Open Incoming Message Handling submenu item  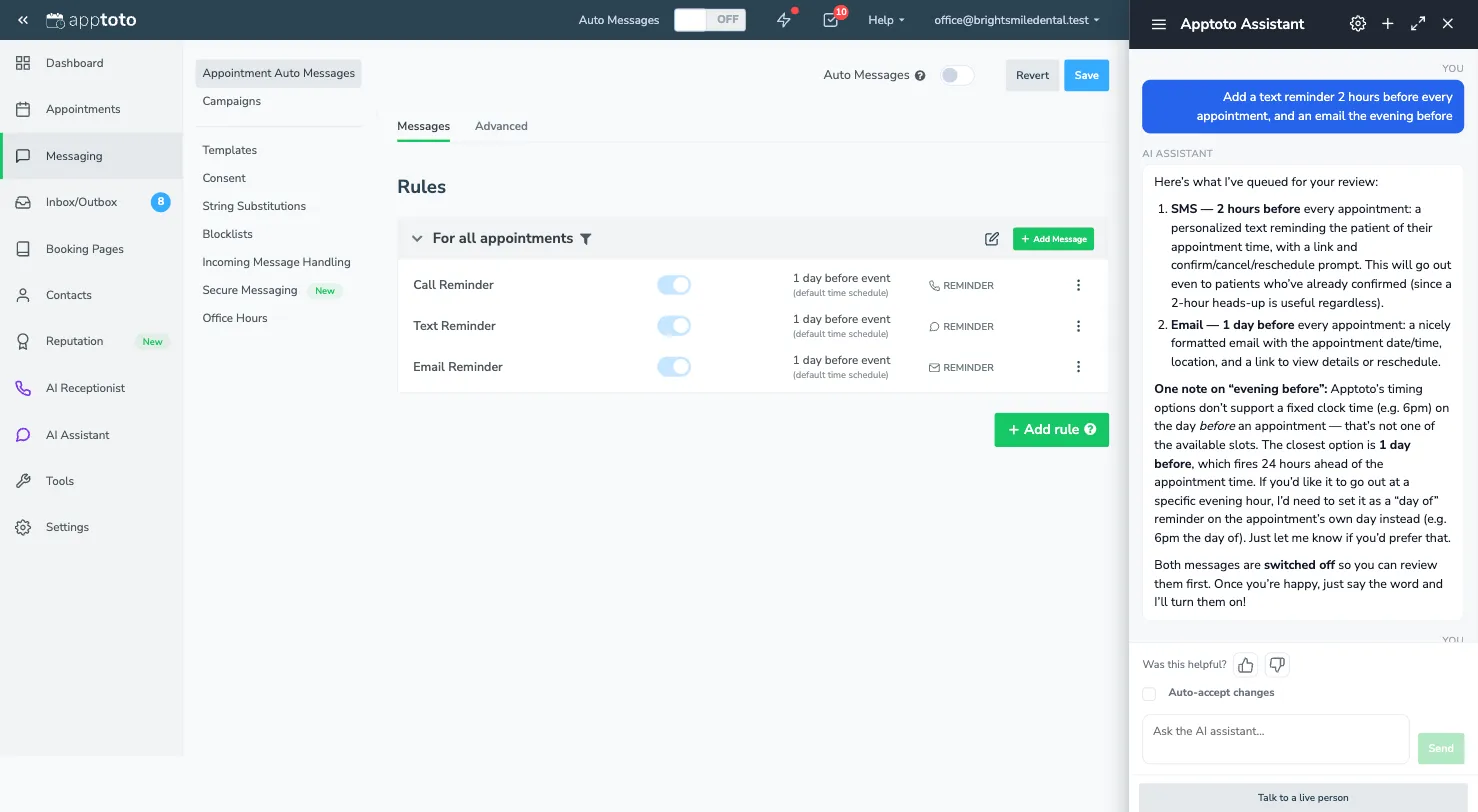point(276,262)
